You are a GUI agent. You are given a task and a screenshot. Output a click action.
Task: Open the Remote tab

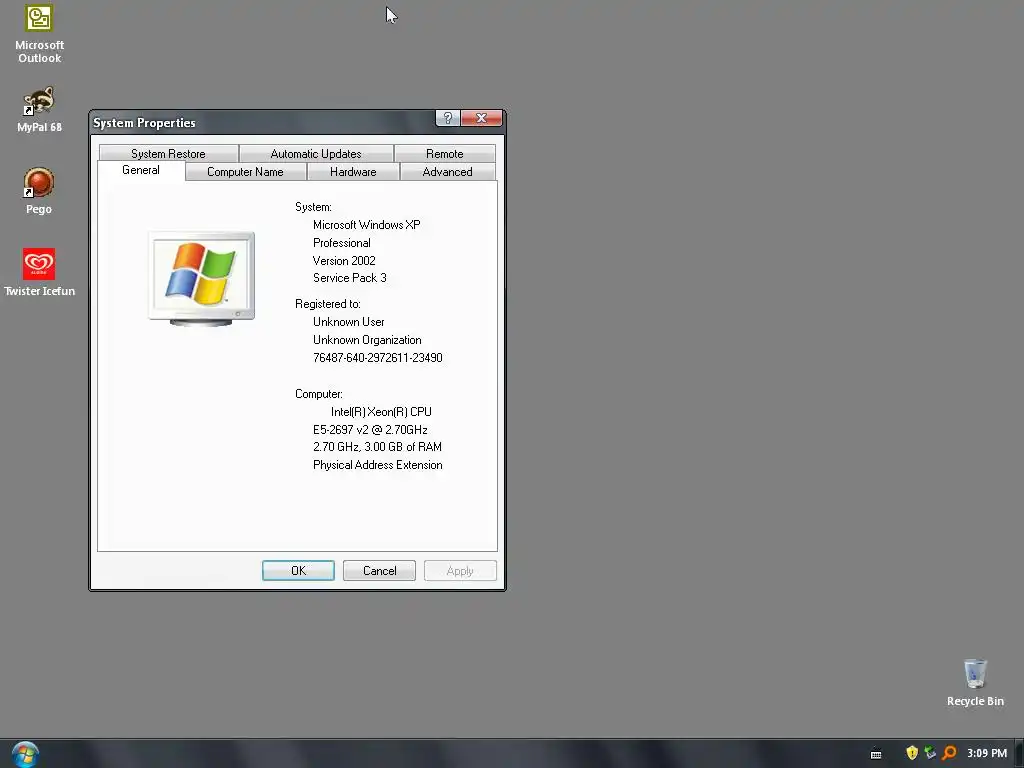445,153
